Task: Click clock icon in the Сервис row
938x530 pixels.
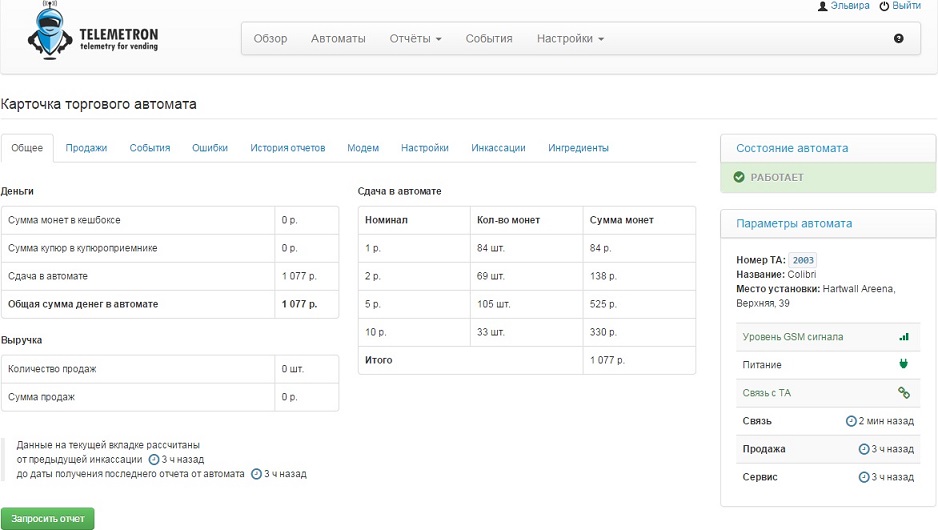Action: tap(864, 477)
